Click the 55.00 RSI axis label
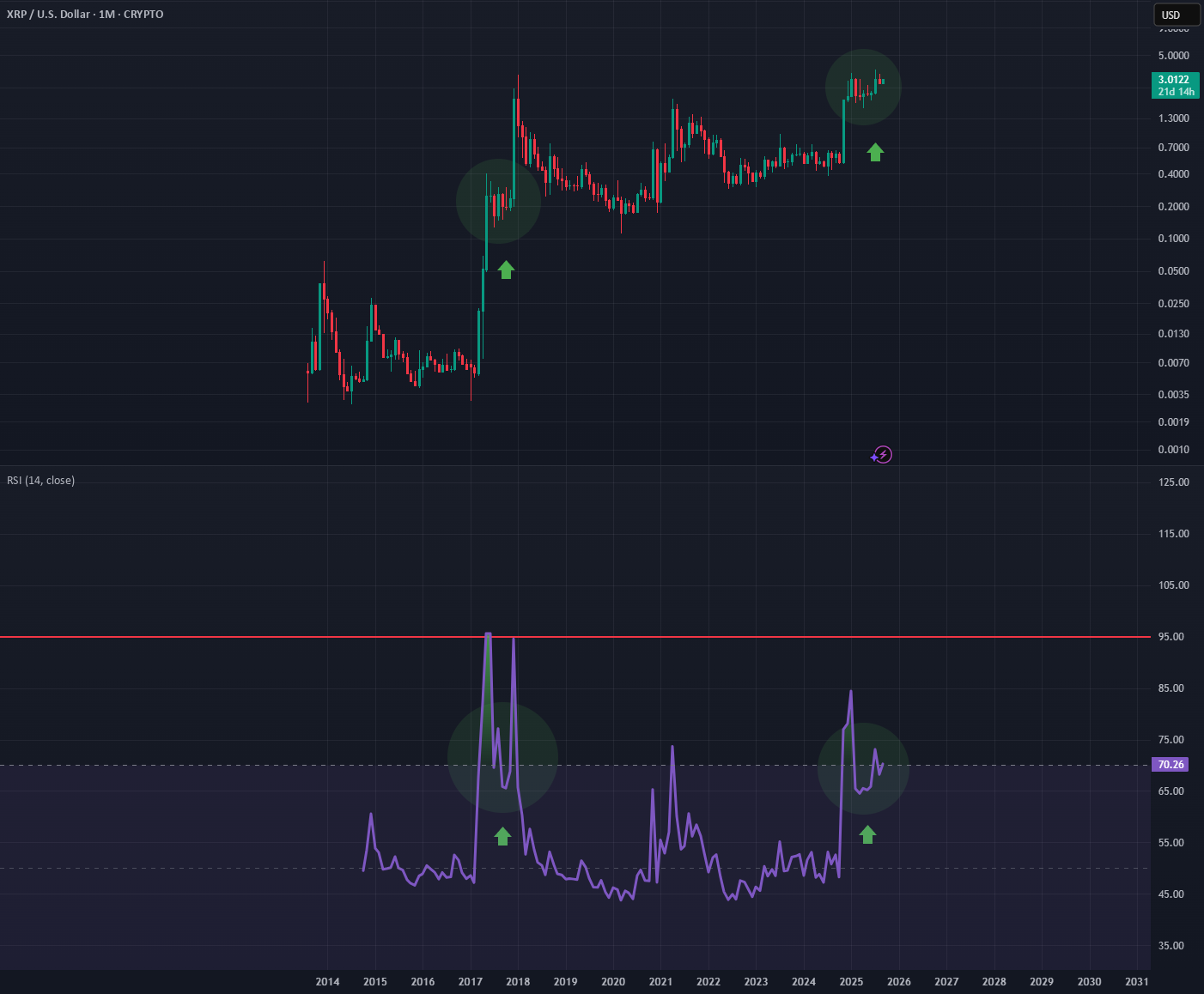Image resolution: width=1204 pixels, height=994 pixels. [1171, 843]
